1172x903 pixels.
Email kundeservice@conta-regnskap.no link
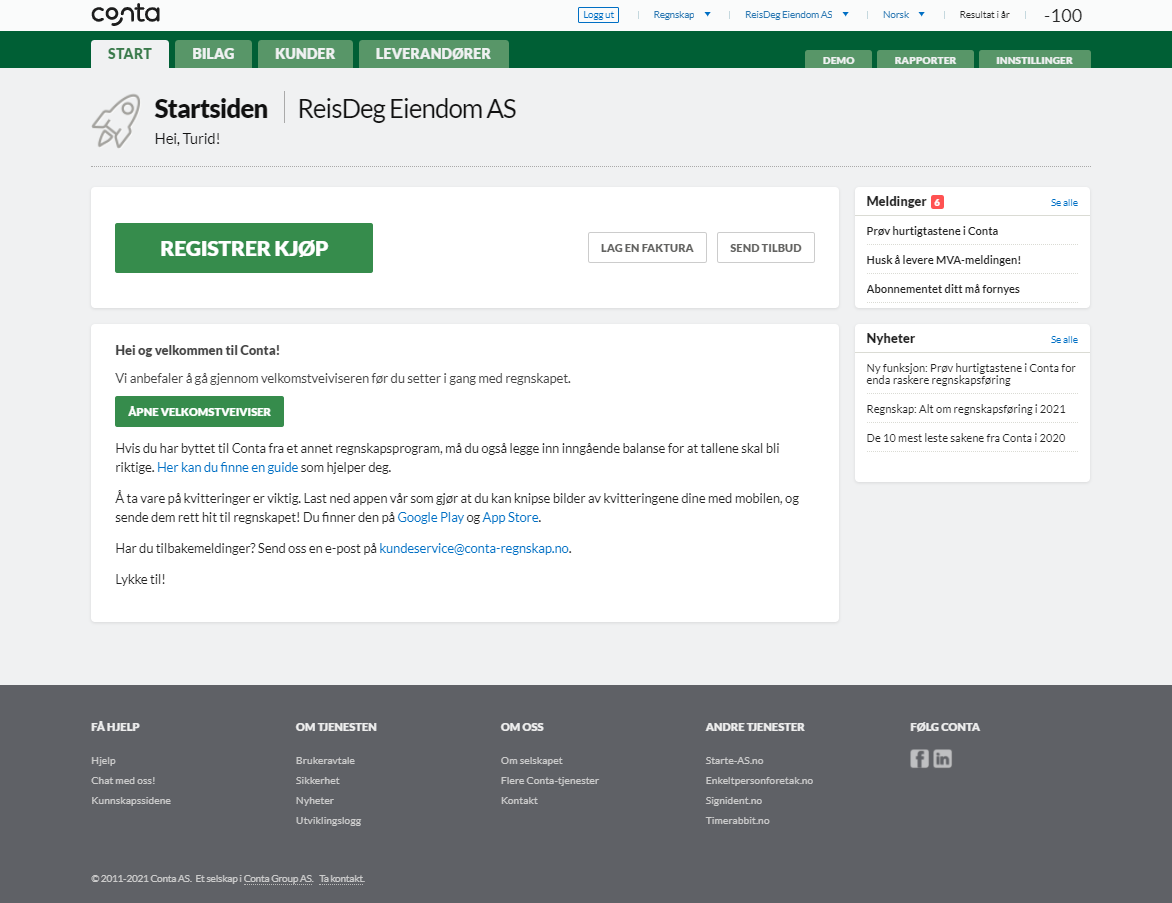tap(474, 548)
